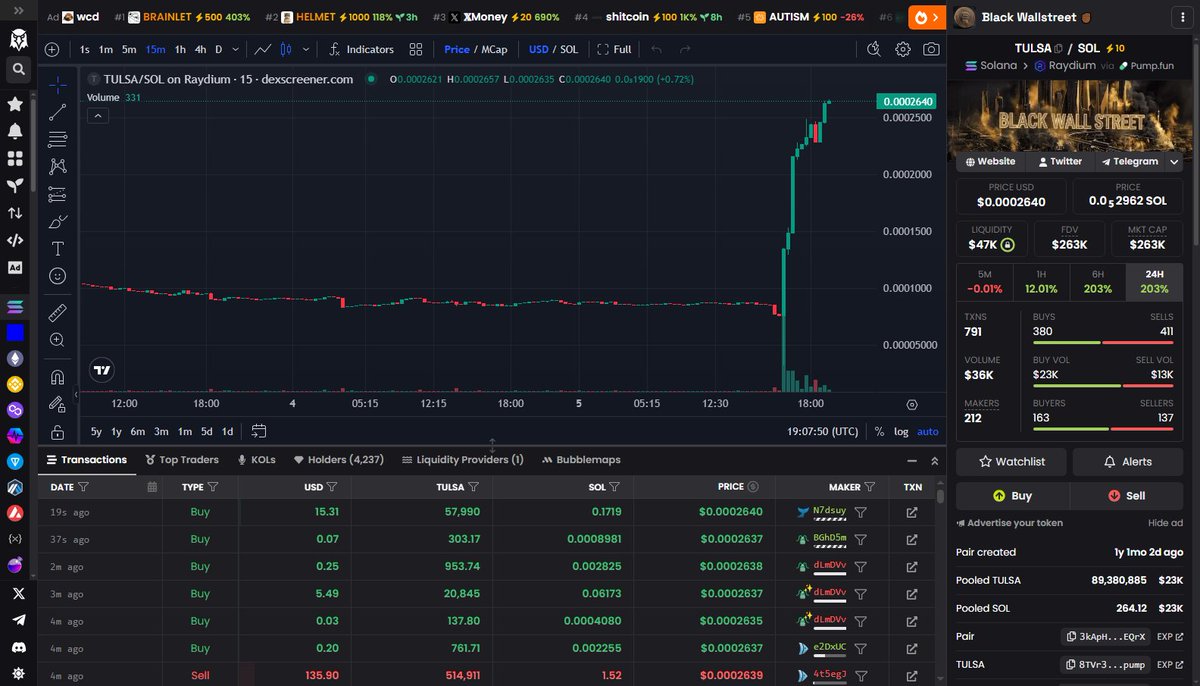Select Ethereum chain icon in sidebar
The image size is (1200, 686).
(15, 358)
